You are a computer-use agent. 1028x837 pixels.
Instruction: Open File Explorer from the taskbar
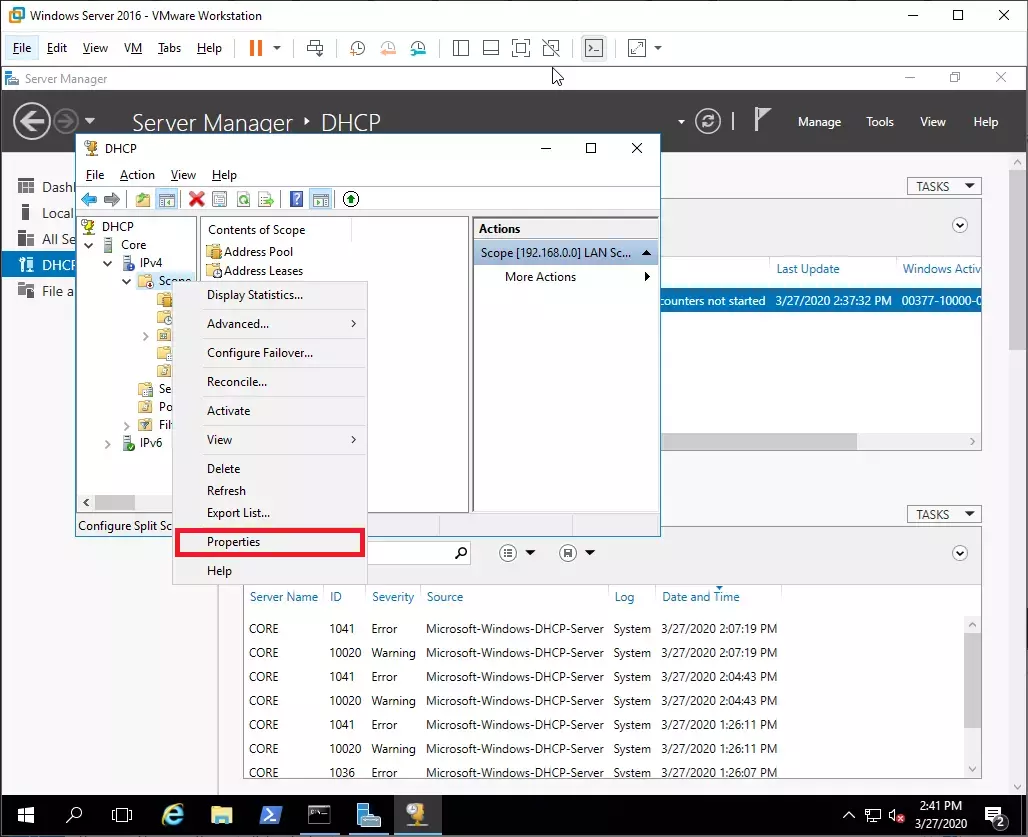222,815
